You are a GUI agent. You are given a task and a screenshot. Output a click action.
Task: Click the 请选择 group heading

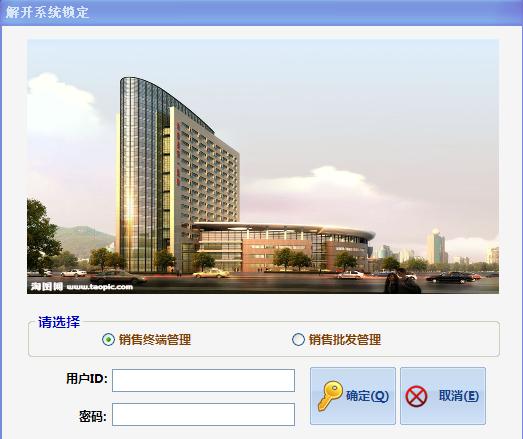[59, 322]
